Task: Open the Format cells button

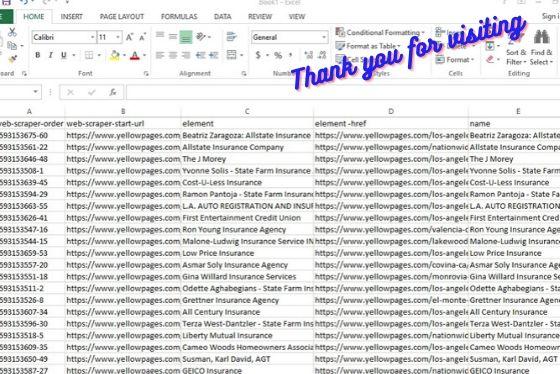Action: pyautogui.click(x=454, y=60)
